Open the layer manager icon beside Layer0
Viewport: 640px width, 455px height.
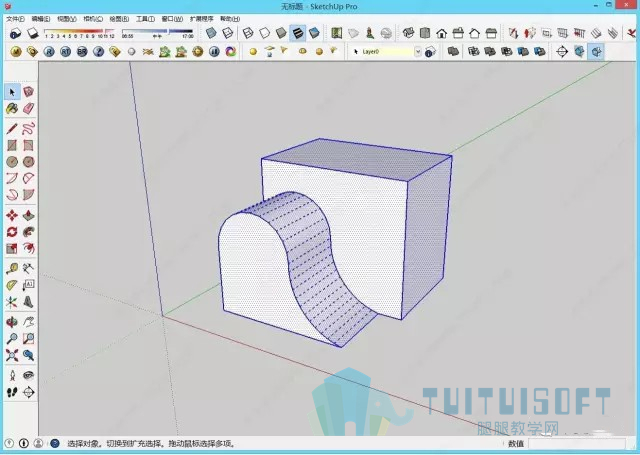[430, 52]
